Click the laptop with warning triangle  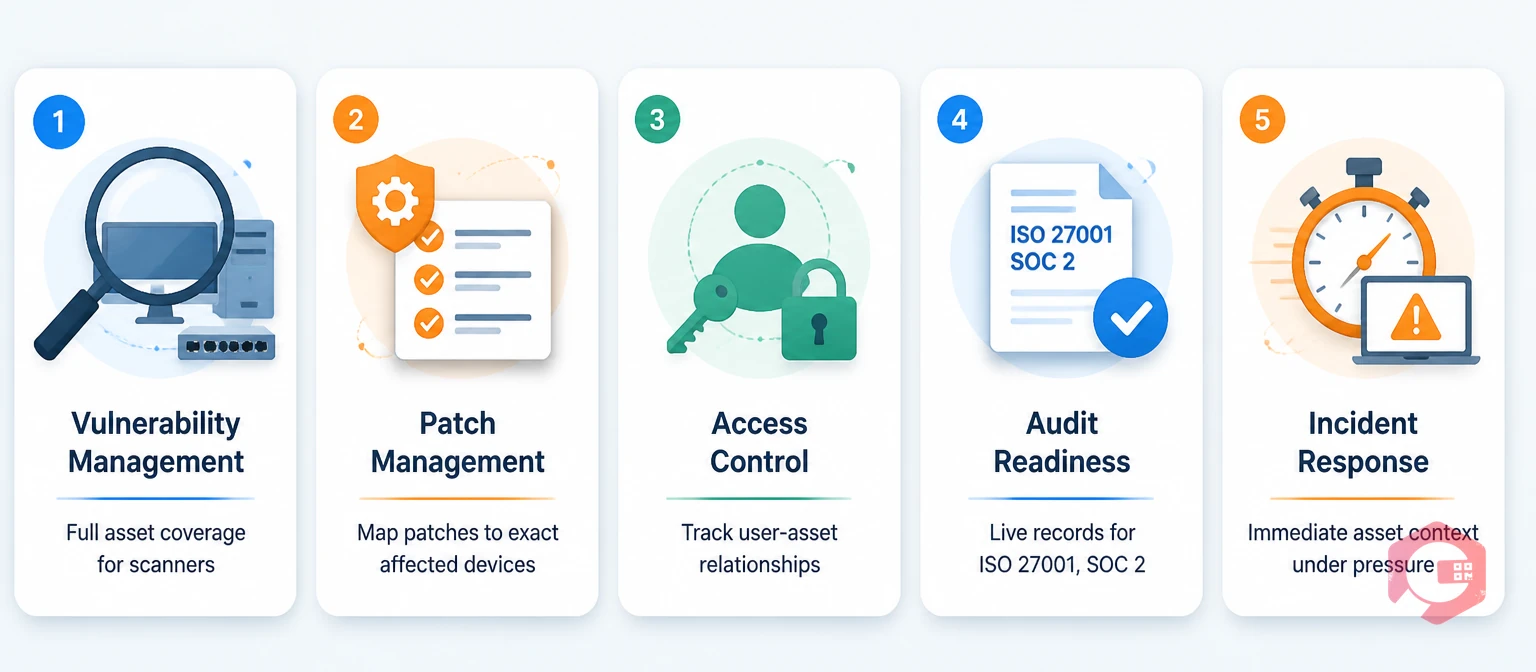[1416, 320]
